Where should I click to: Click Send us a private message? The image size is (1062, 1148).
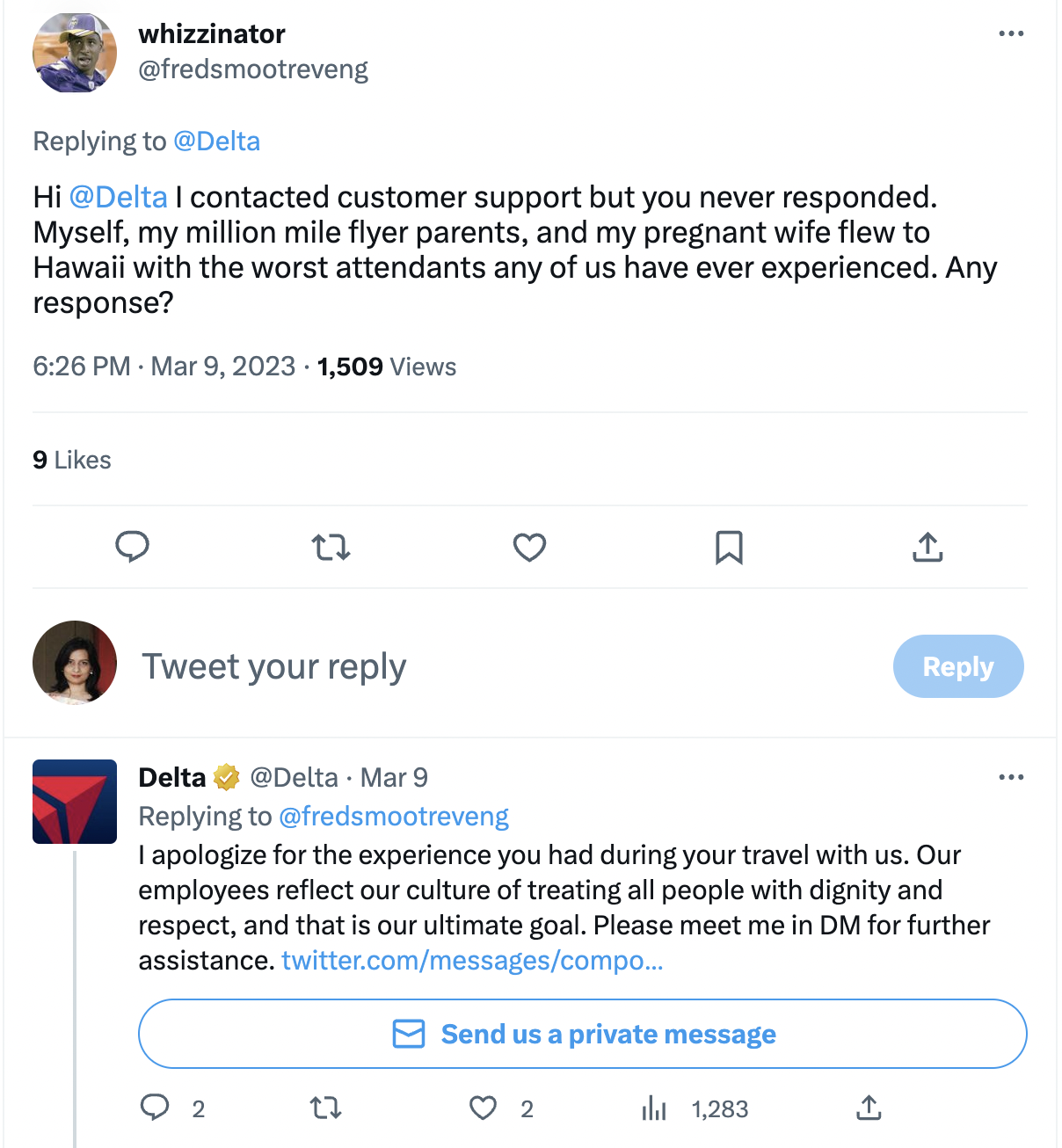[582, 1034]
